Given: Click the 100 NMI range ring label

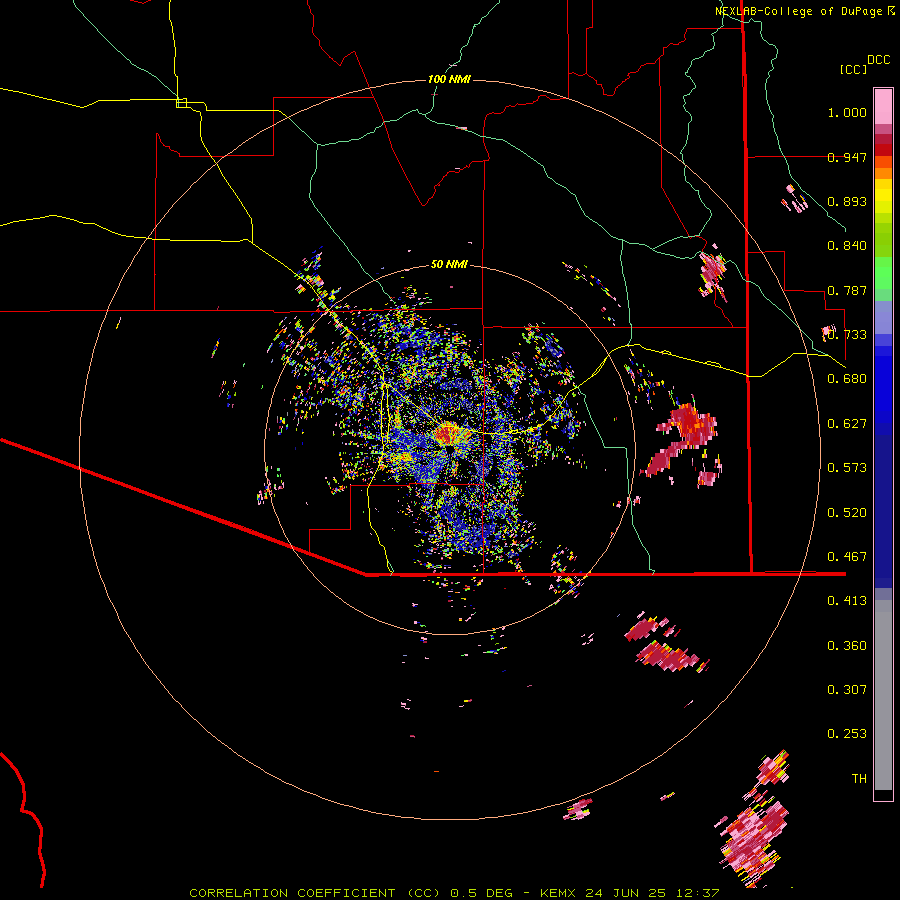Looking at the screenshot, I should (x=449, y=79).
